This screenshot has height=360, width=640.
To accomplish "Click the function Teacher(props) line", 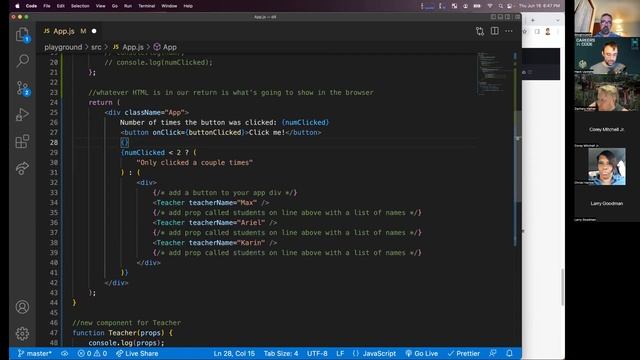I will pyautogui.click(x=122, y=333).
